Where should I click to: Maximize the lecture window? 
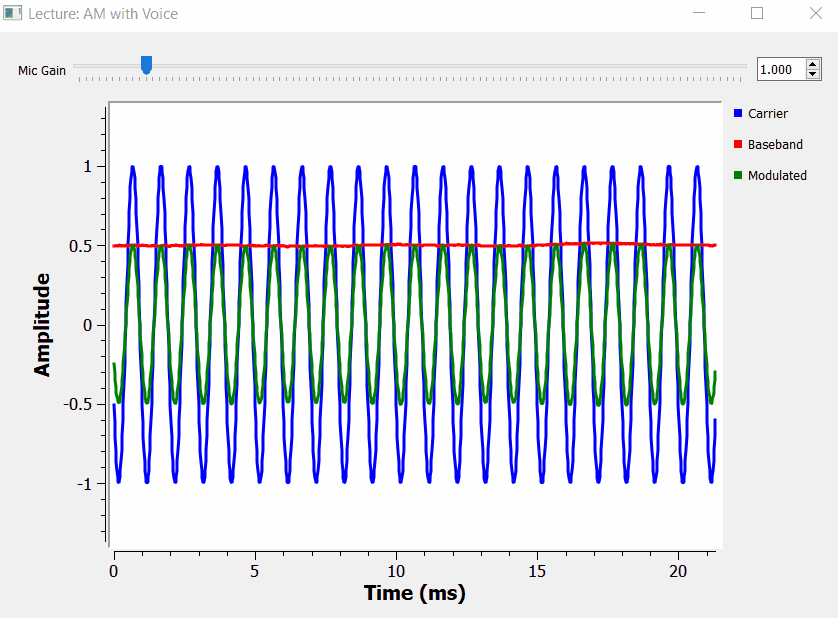click(x=757, y=14)
